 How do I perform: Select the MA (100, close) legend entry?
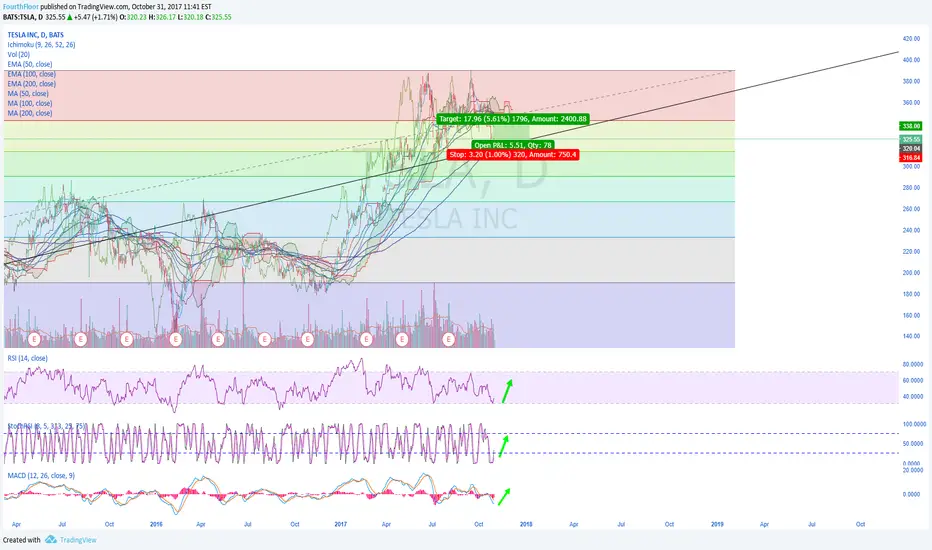click(x=30, y=103)
